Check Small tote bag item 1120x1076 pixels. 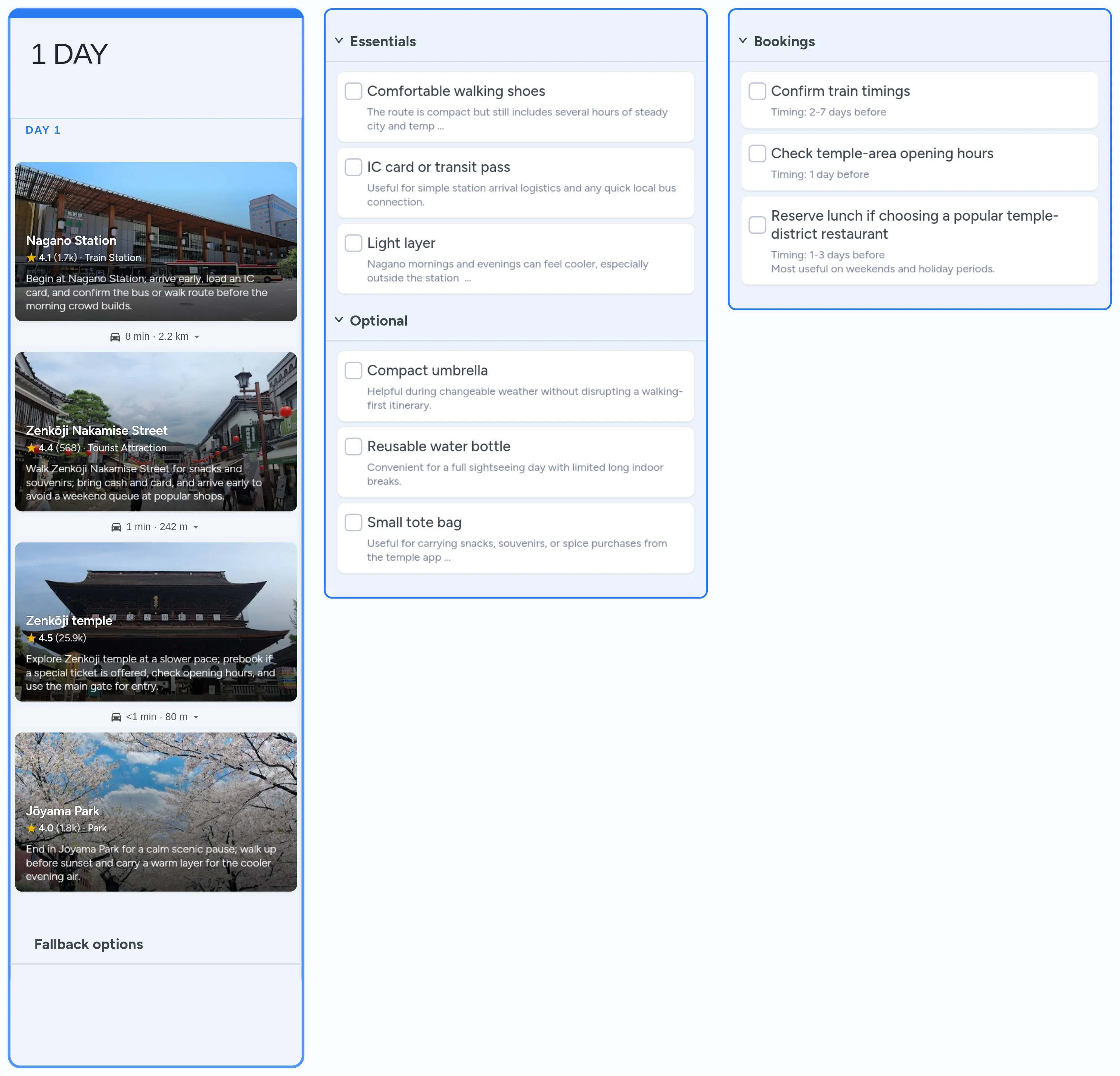click(x=353, y=522)
